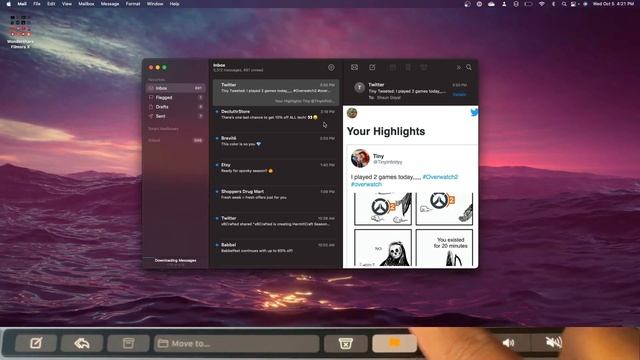Click the sender avatar circle in message header
The height and width of the screenshot is (360, 640).
360,87
